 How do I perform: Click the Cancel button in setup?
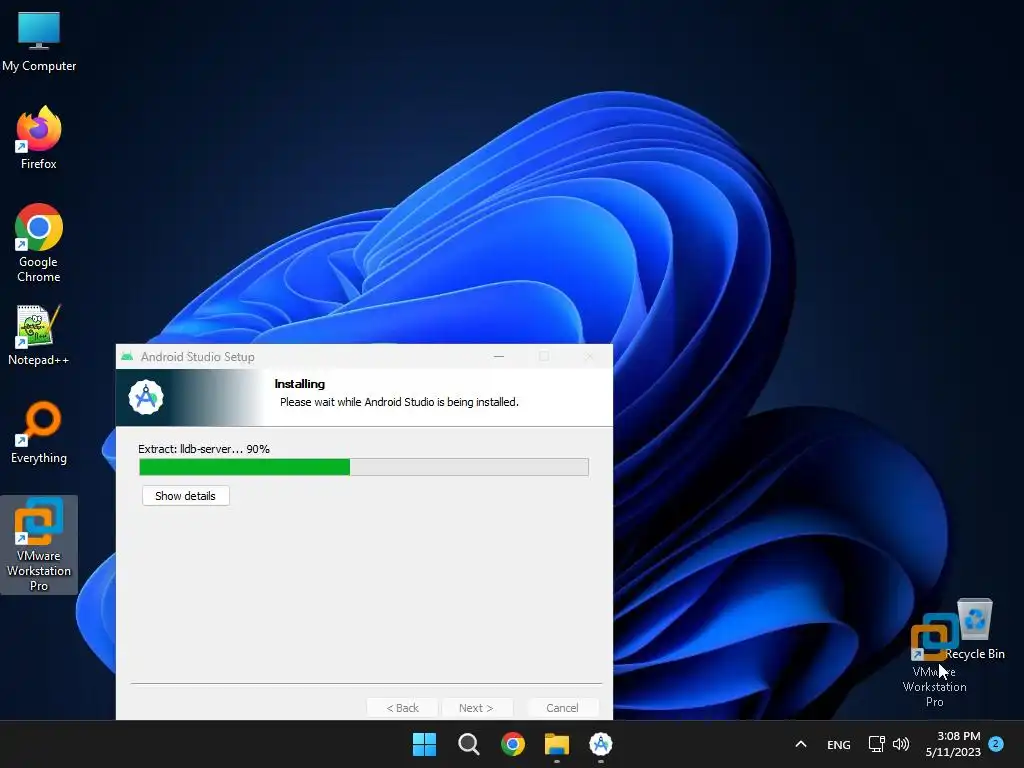[562, 708]
